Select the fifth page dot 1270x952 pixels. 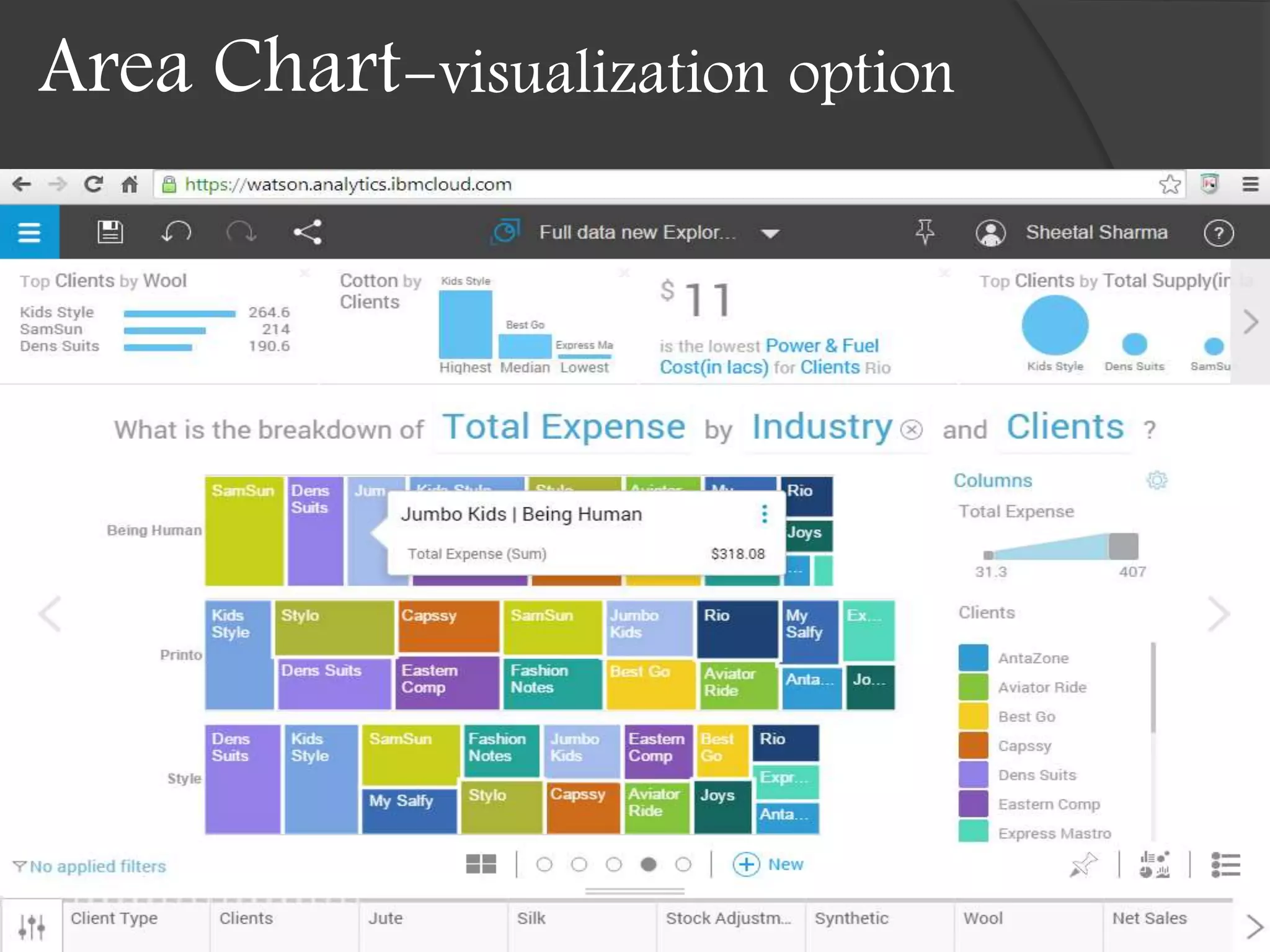tap(683, 865)
